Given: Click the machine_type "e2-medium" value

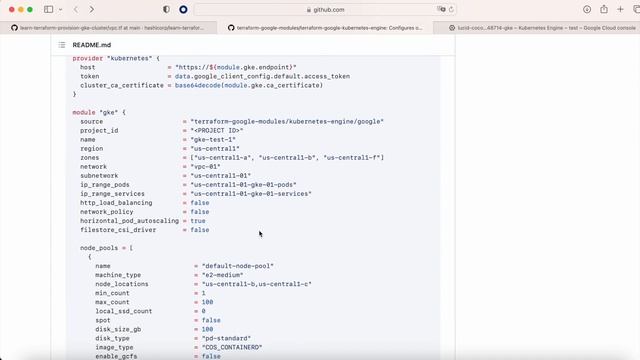Looking at the screenshot, I should click(222, 275).
